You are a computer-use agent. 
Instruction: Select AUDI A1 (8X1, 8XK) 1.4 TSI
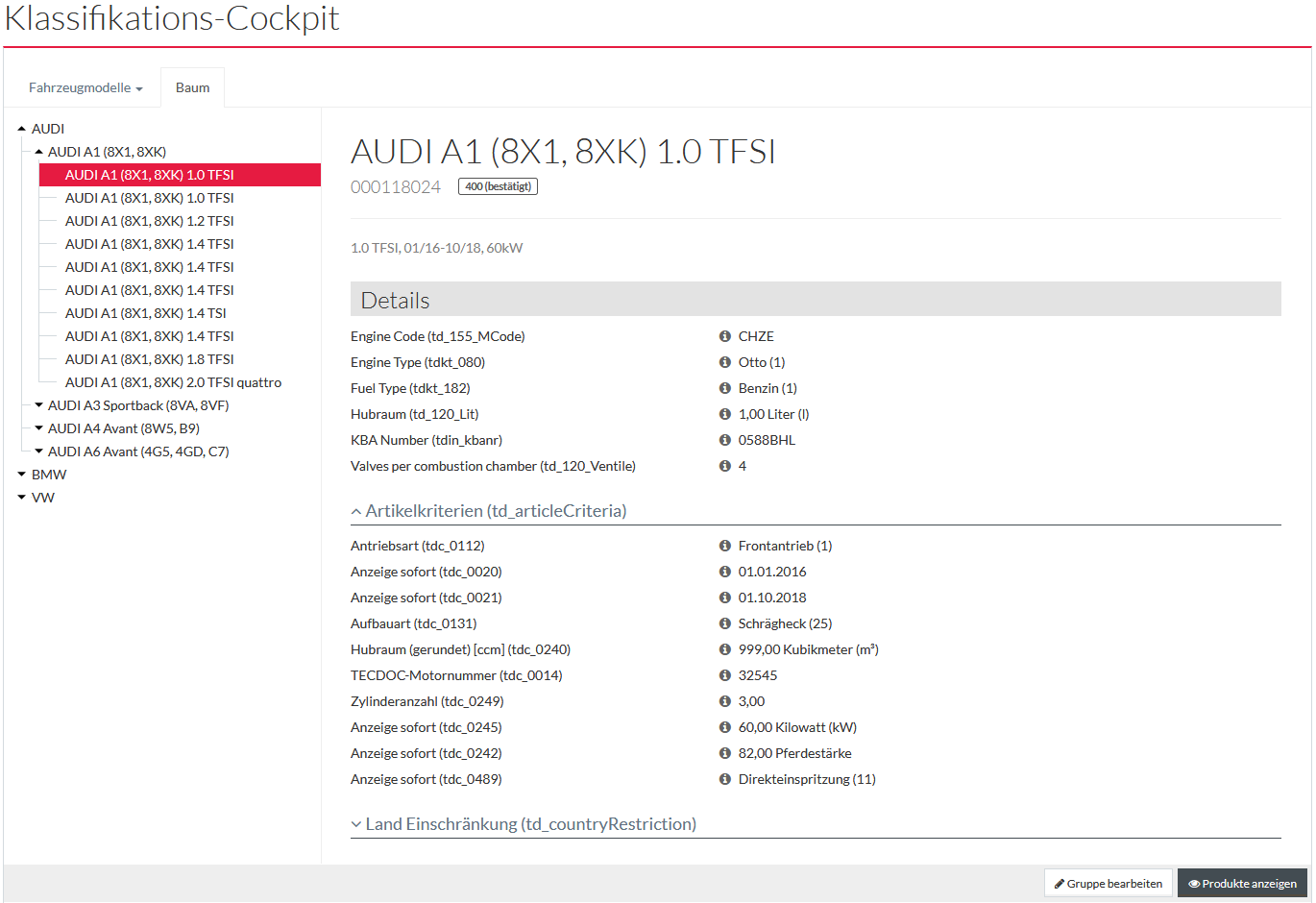click(x=146, y=313)
